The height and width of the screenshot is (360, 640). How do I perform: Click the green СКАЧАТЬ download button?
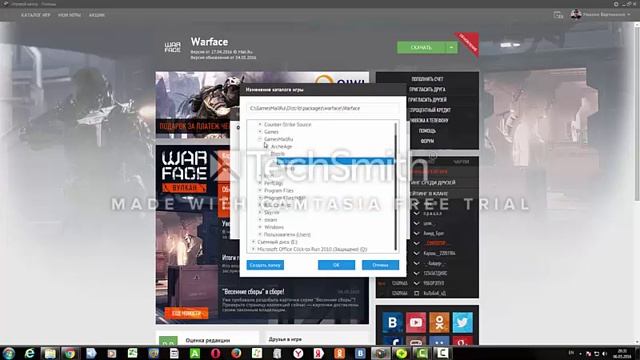point(421,47)
